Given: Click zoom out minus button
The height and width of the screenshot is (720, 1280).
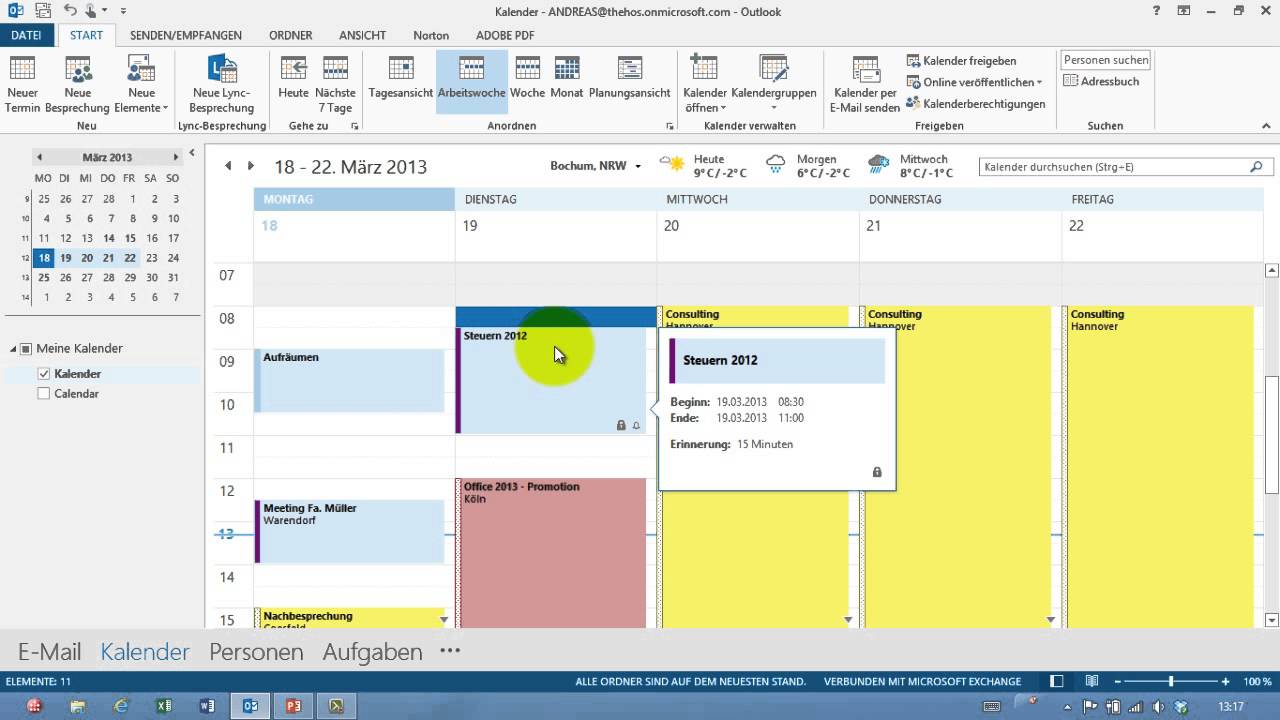Looking at the screenshot, I should tap(1116, 681).
